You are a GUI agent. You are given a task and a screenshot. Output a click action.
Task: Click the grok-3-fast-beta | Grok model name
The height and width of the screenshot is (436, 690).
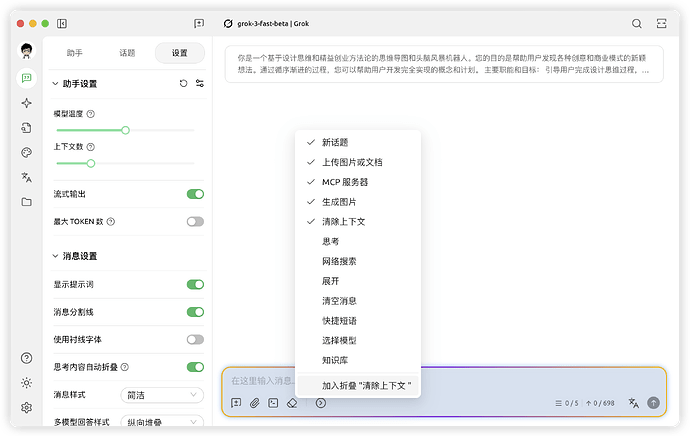[x=273, y=24]
